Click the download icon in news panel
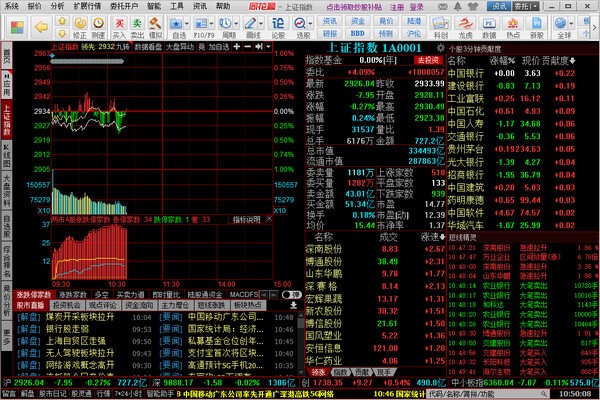The image size is (600, 400). 293,305
